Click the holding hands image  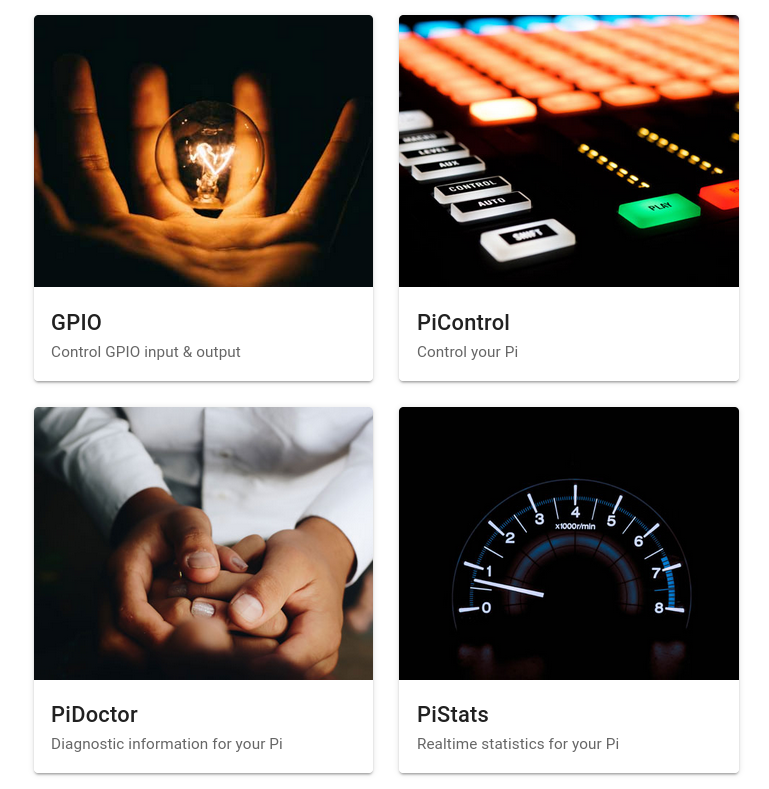[x=203, y=543]
